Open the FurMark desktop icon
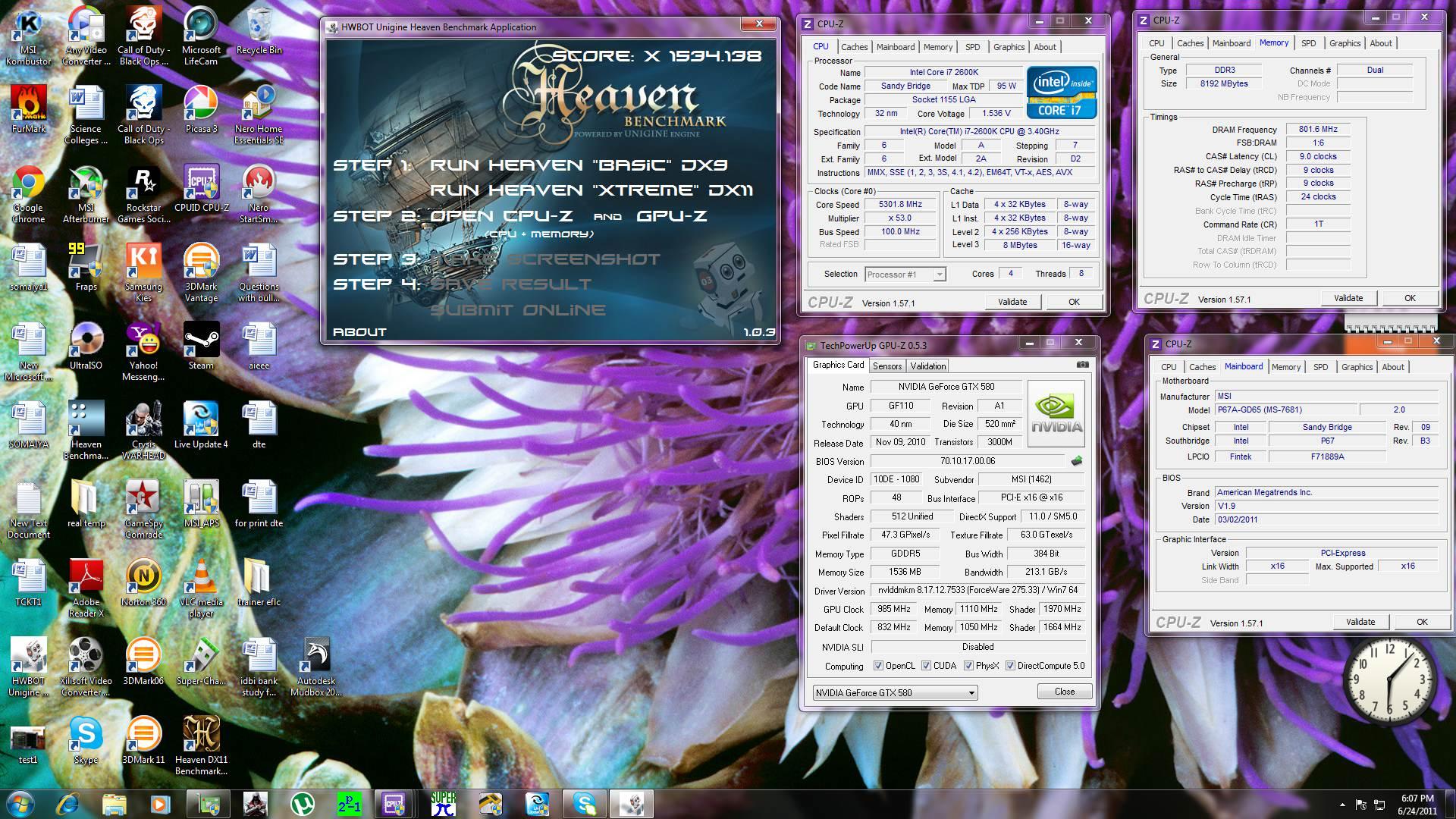The height and width of the screenshot is (819, 1456). [x=28, y=110]
